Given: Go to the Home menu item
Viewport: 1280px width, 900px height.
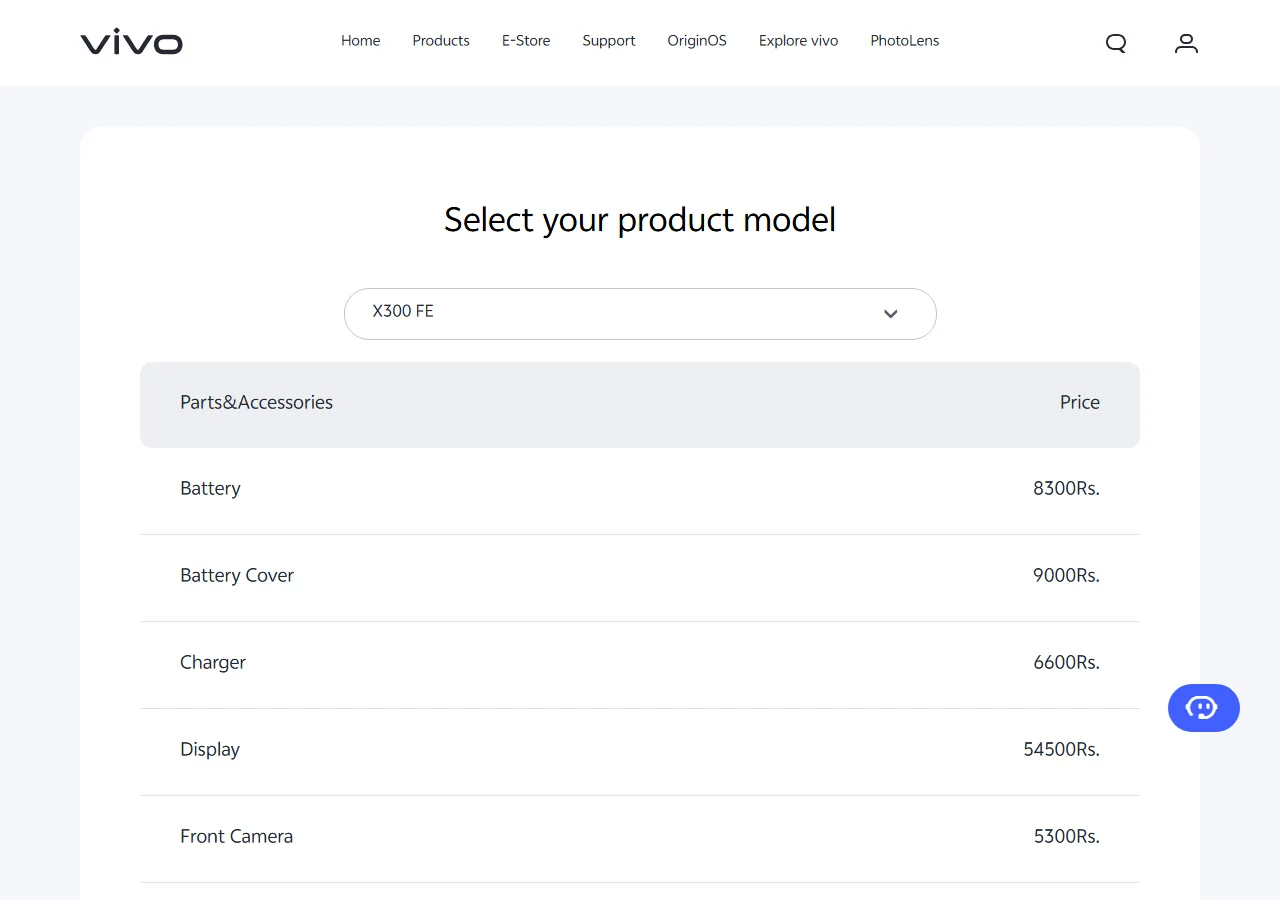Looking at the screenshot, I should pos(360,41).
